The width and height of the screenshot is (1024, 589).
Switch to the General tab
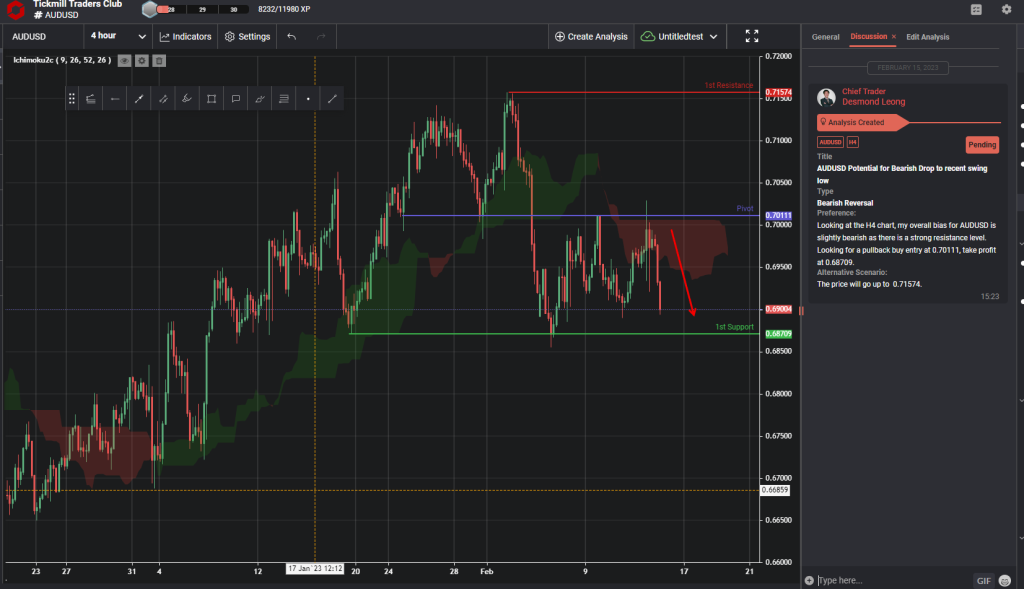[825, 37]
